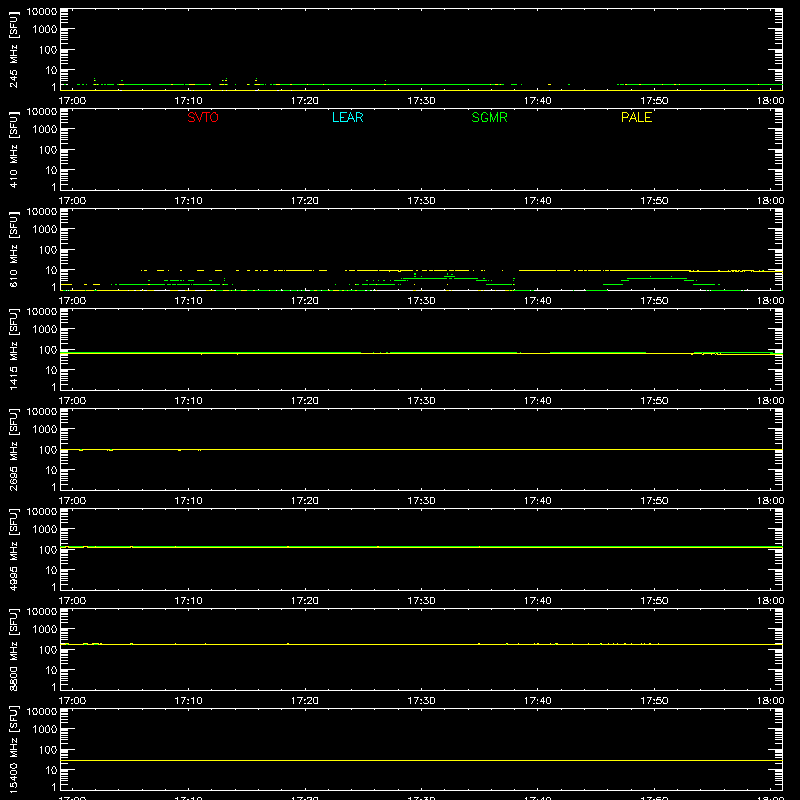800x800 pixels.
Task: Click 17:10 time label under 410 MHz panel
Action: [x=188, y=201]
